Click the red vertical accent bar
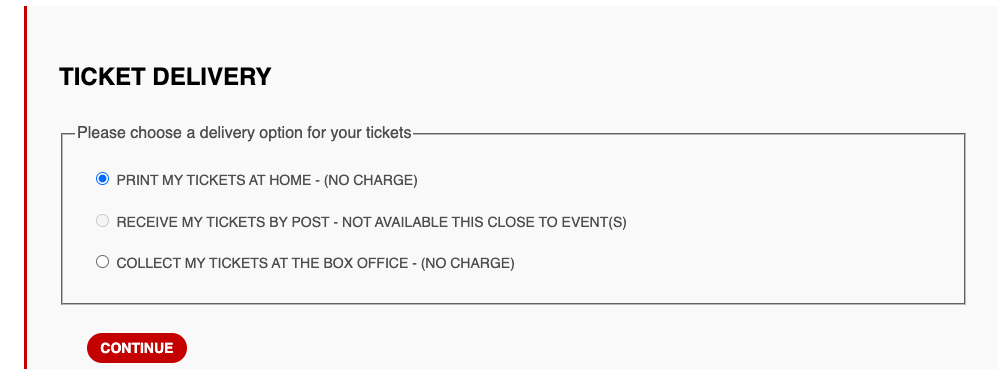Image resolution: width=998 pixels, height=369 pixels. (x=26, y=188)
